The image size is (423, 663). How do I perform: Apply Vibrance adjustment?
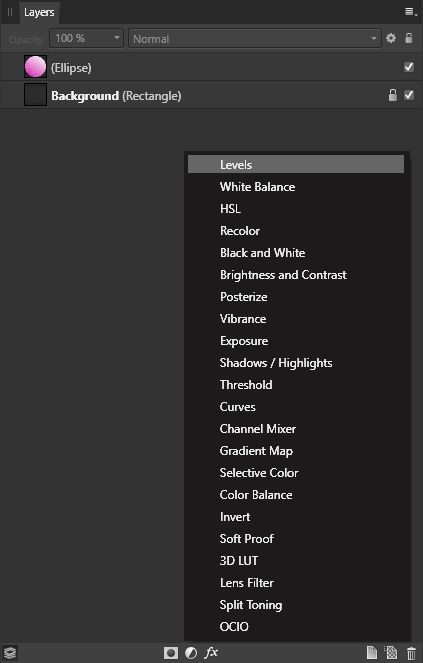pyautogui.click(x=296, y=318)
